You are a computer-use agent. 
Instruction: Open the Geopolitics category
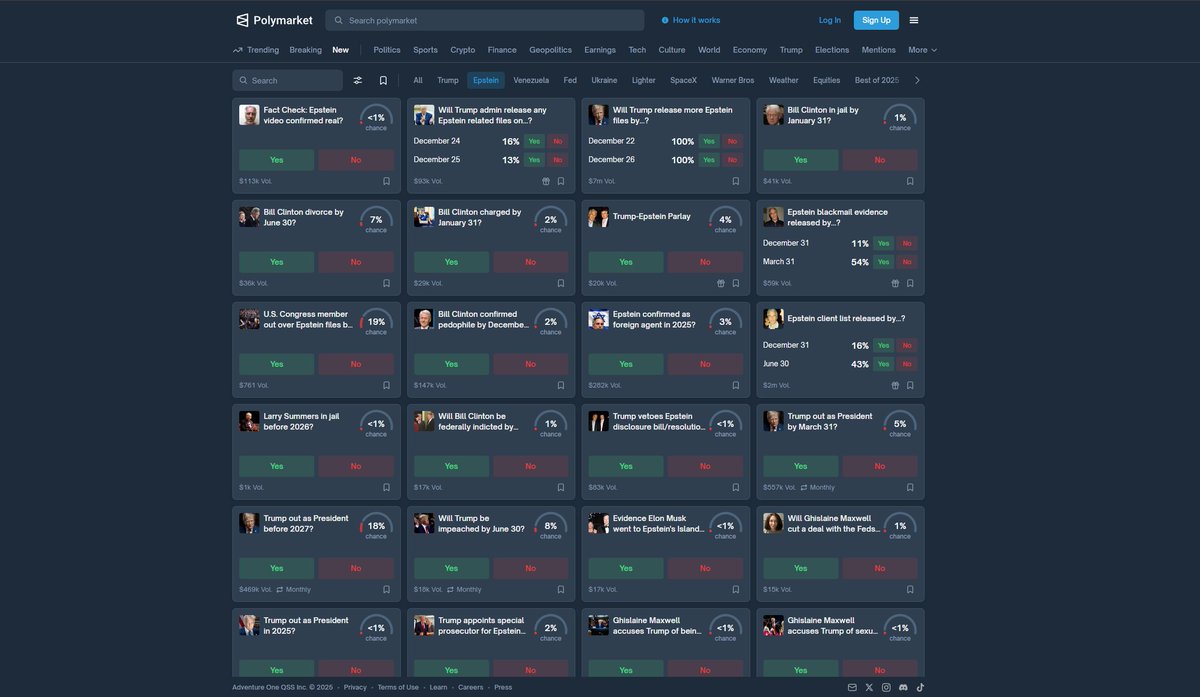(551, 50)
